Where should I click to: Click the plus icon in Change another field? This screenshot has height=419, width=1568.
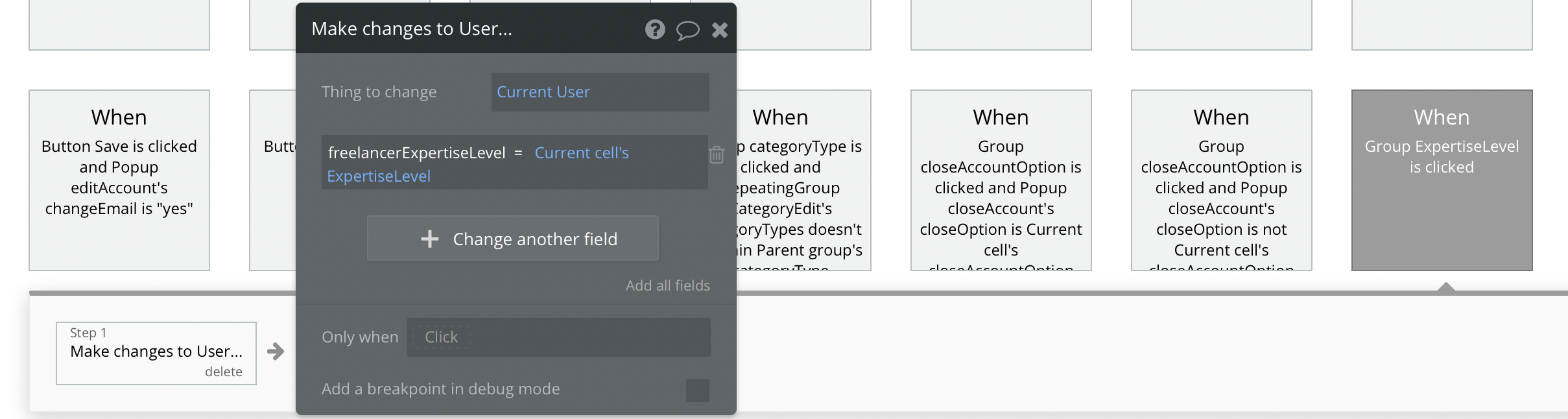click(429, 239)
